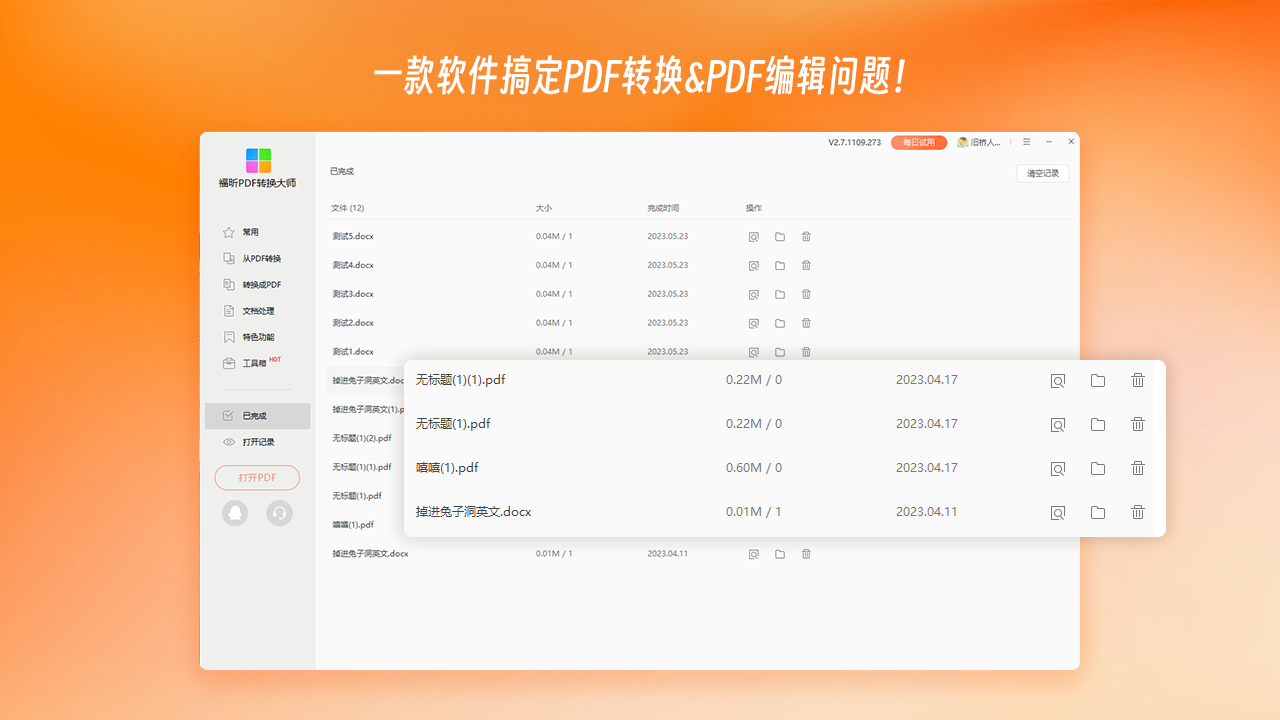Screen dimensions: 1280x720
Task: Remove 测试1.docx using the trash icon
Action: point(806,351)
